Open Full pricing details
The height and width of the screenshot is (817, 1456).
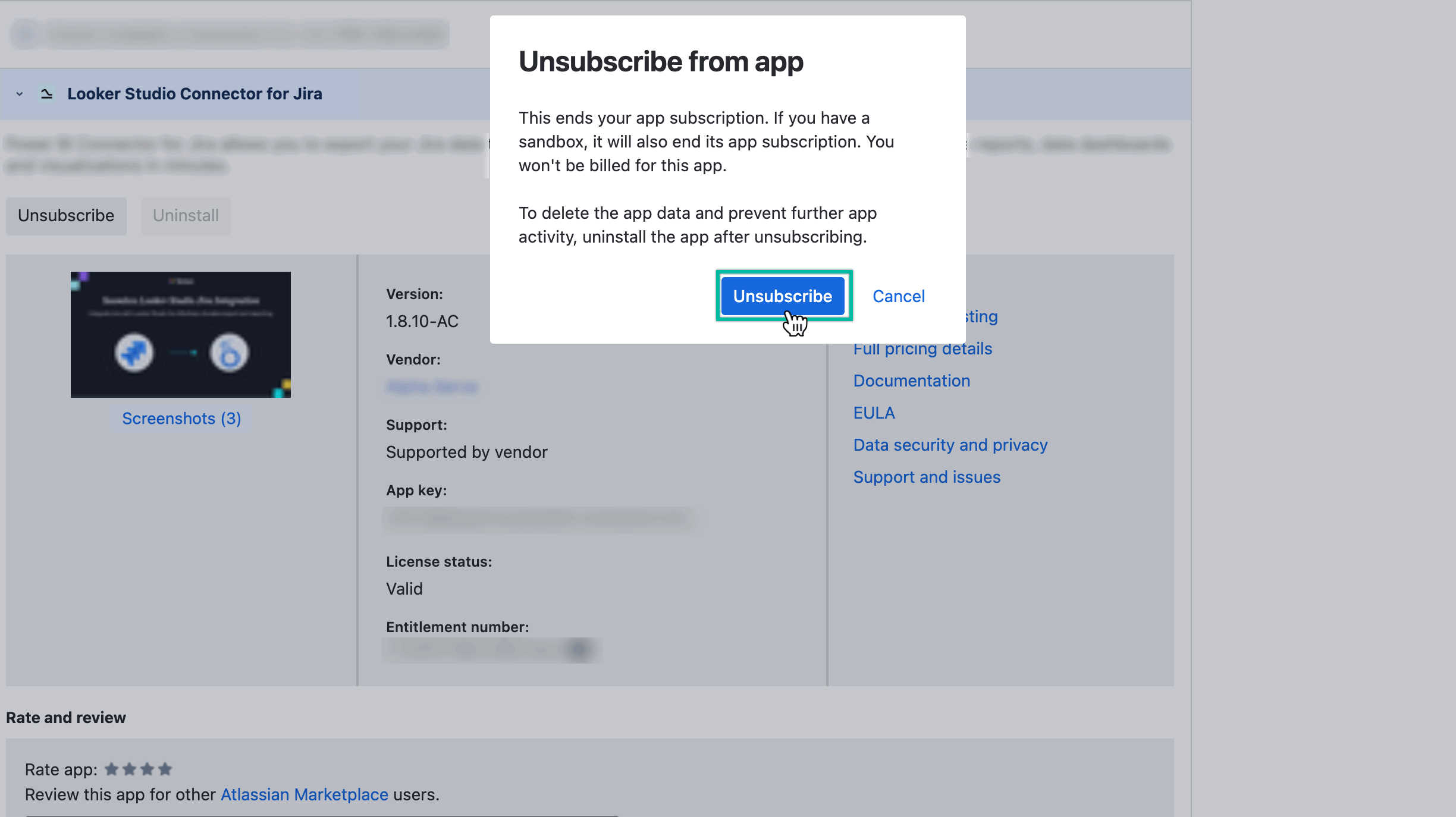pyautogui.click(x=922, y=348)
